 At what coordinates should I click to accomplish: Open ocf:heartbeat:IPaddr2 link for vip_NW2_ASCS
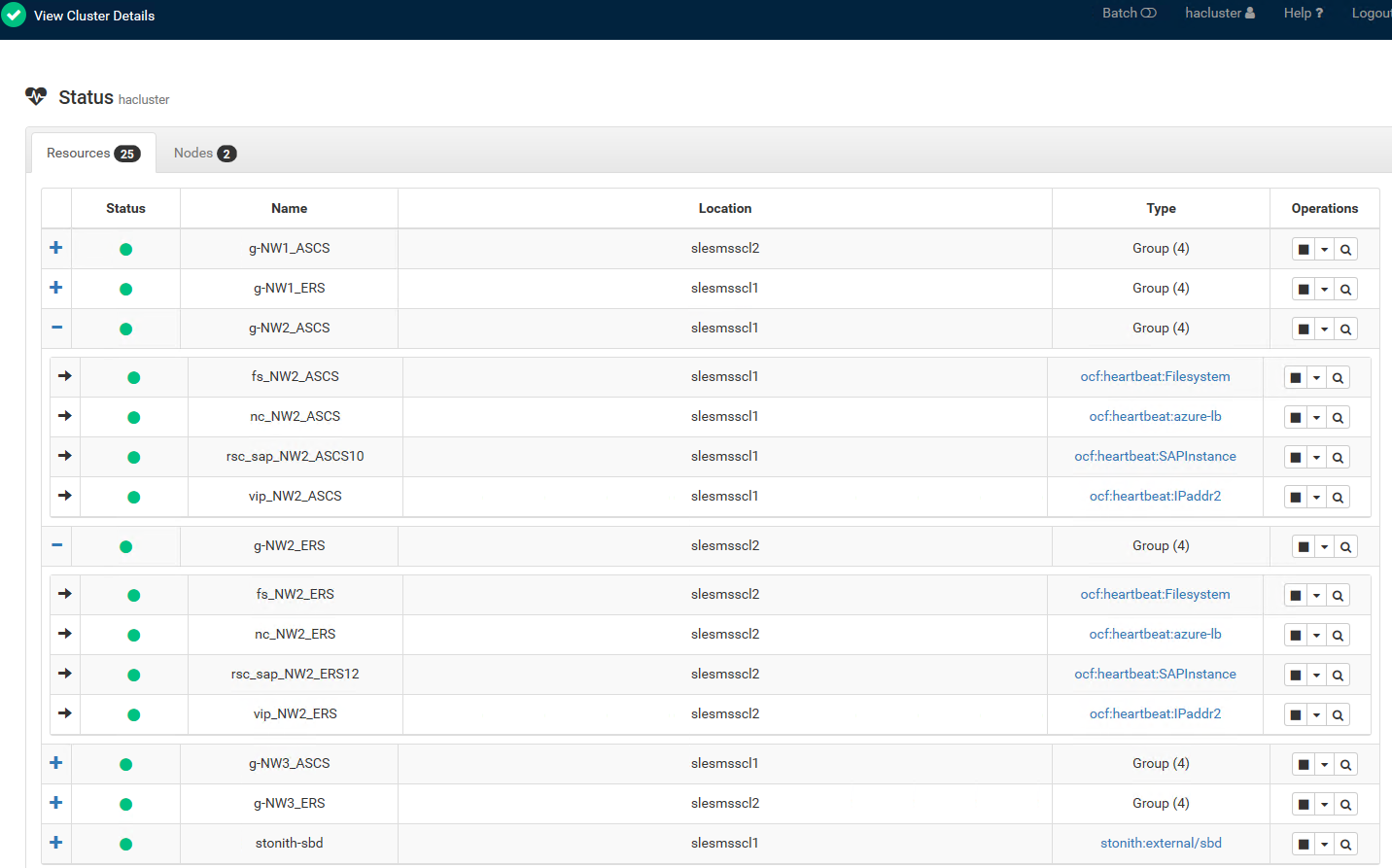click(x=1155, y=496)
